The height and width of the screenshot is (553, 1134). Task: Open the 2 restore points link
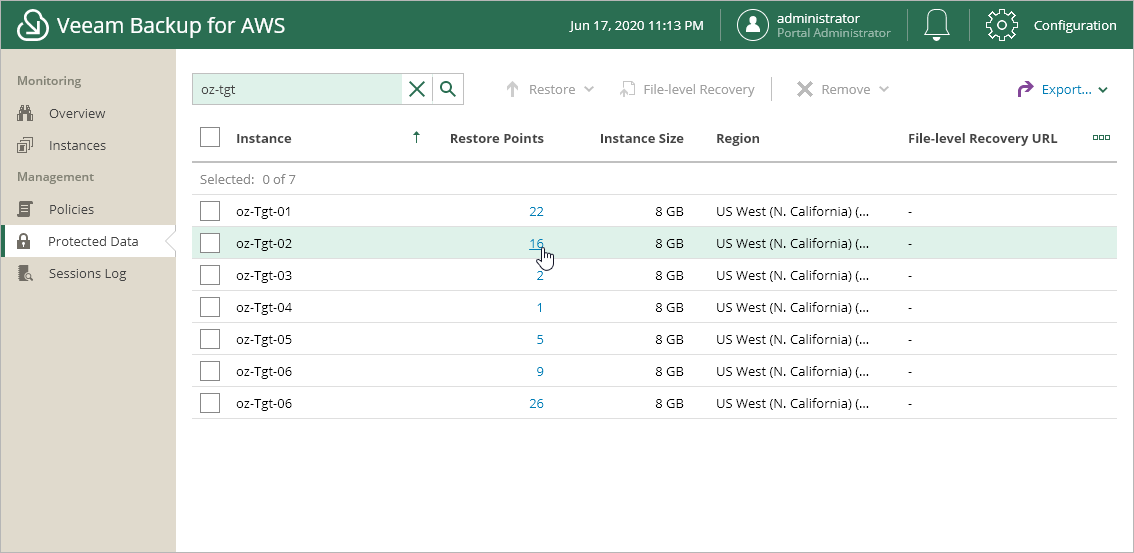pos(540,275)
